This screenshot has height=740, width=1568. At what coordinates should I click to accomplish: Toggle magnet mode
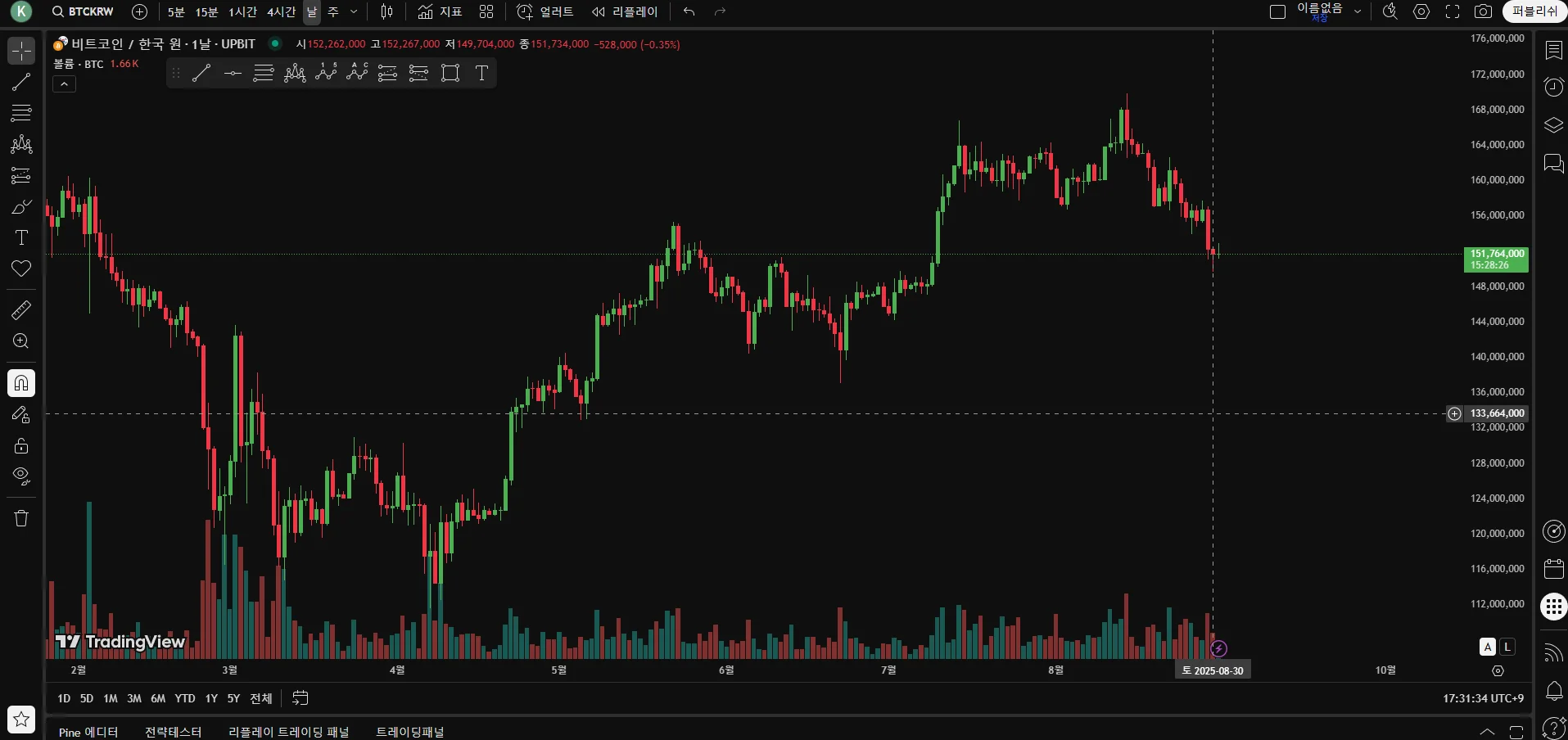[21, 383]
